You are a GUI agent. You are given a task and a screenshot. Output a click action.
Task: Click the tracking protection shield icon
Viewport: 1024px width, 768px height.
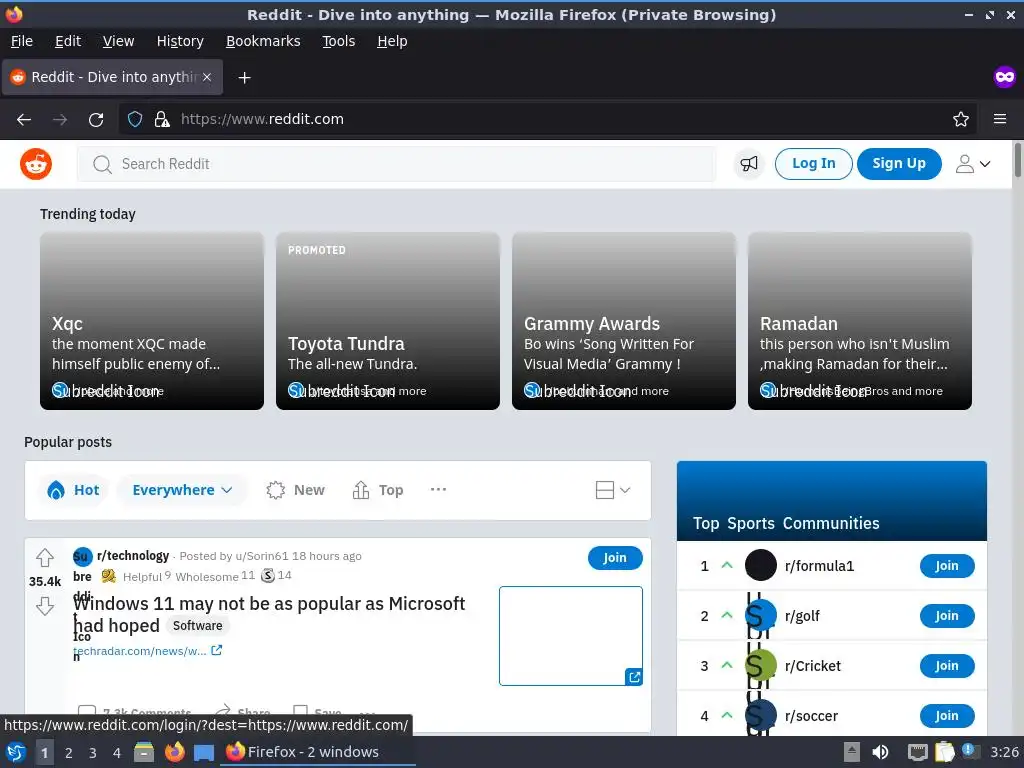pyautogui.click(x=135, y=119)
